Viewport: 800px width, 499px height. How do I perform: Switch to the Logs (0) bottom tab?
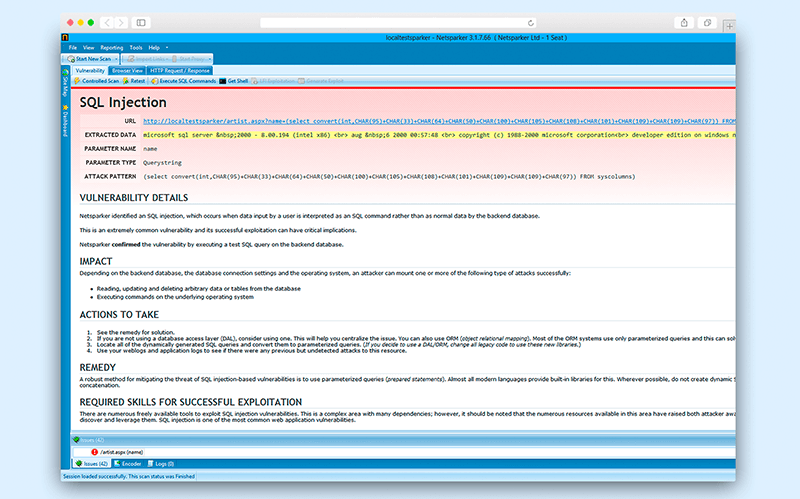point(161,464)
